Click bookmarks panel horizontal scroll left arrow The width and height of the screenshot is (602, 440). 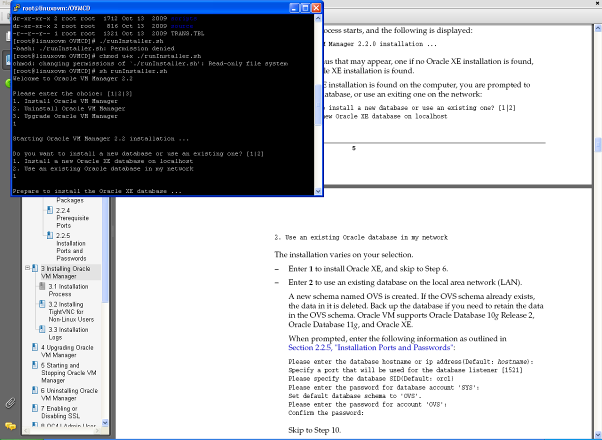click(x=26, y=431)
